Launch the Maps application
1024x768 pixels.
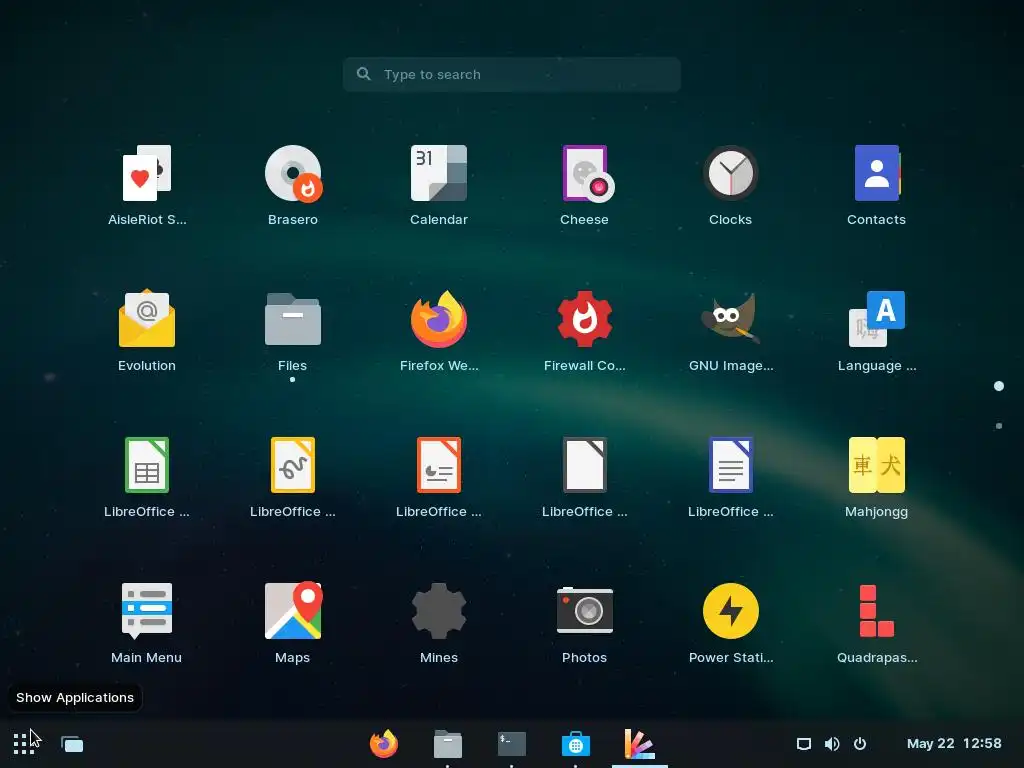pos(293,623)
